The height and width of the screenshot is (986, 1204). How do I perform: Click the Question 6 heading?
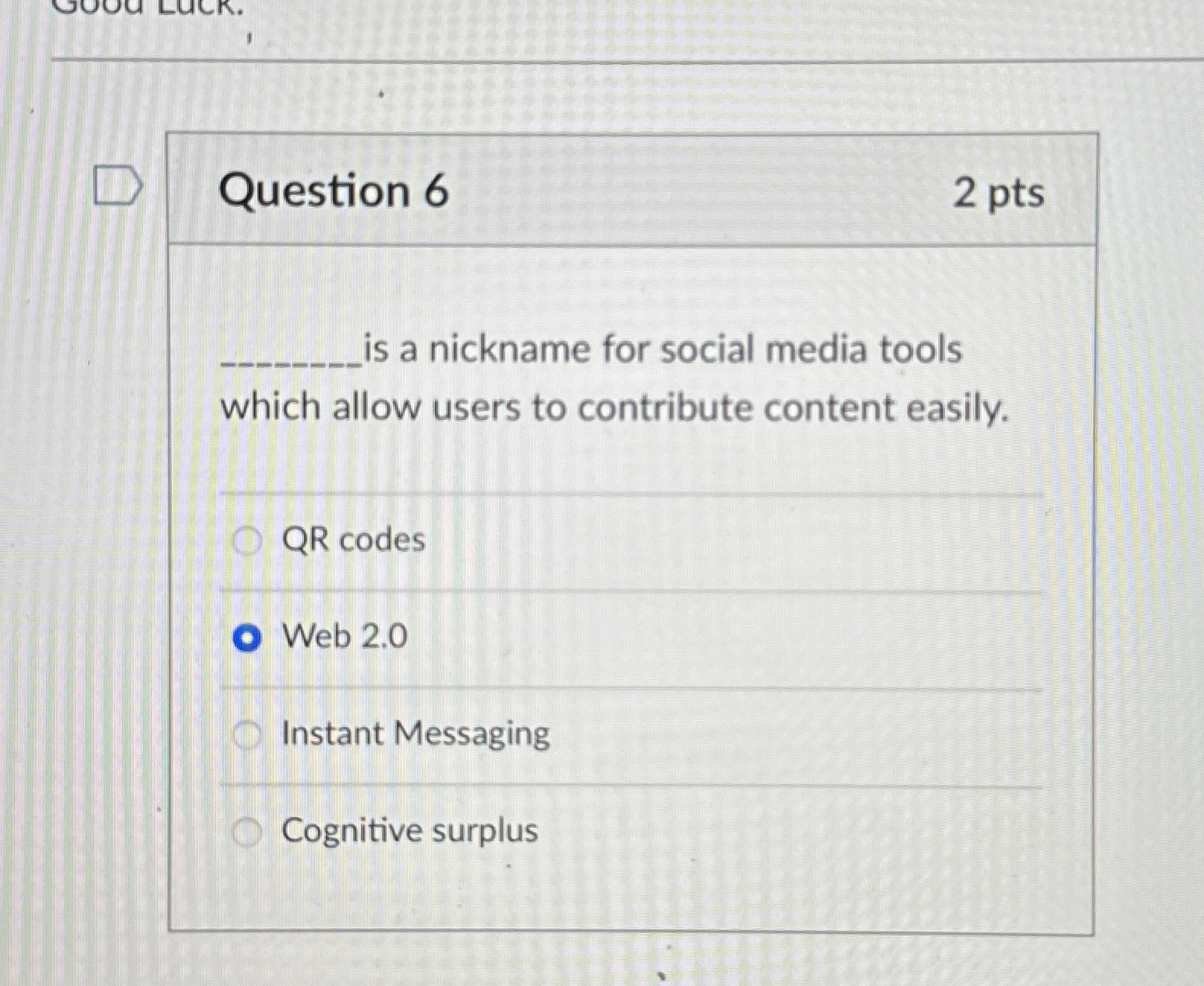pyautogui.click(x=334, y=193)
